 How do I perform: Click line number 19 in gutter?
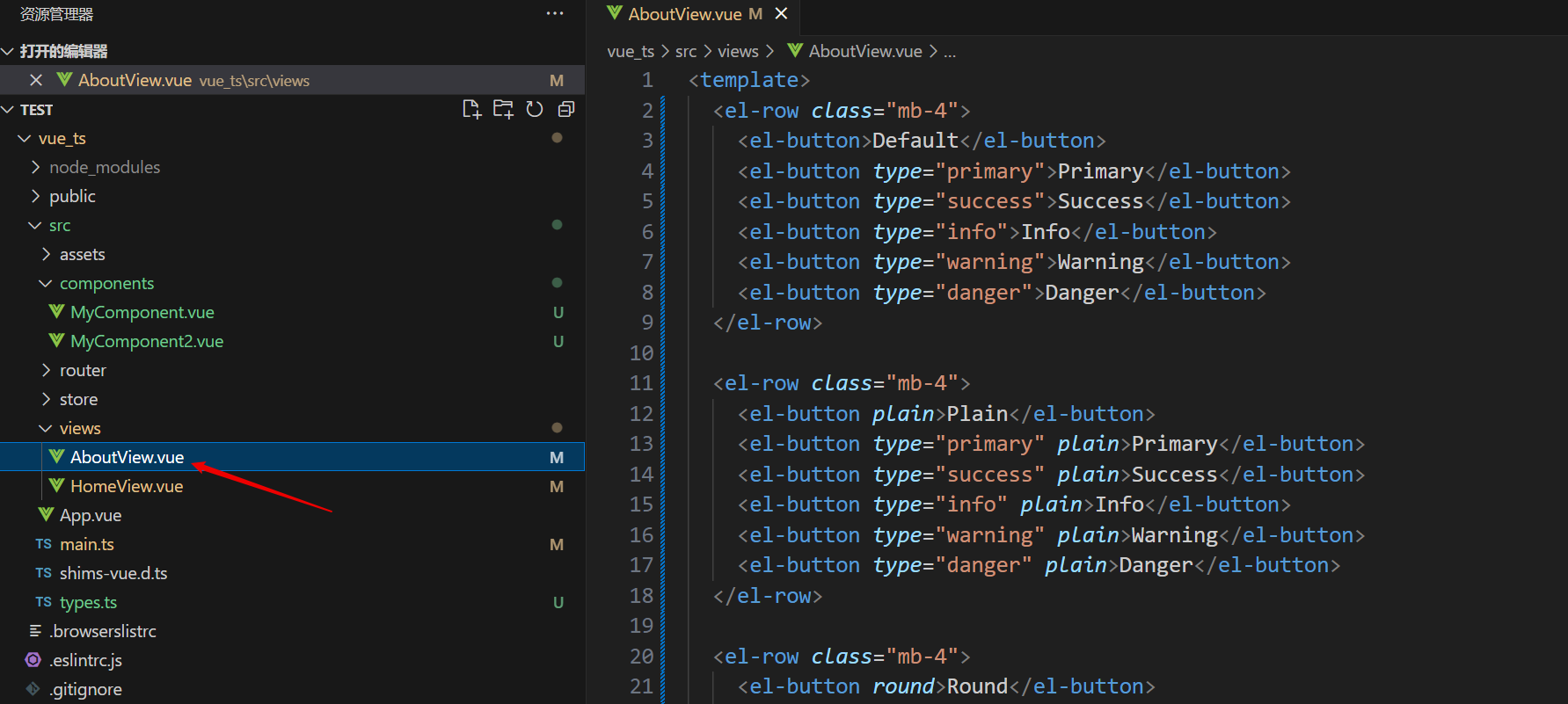(641, 625)
